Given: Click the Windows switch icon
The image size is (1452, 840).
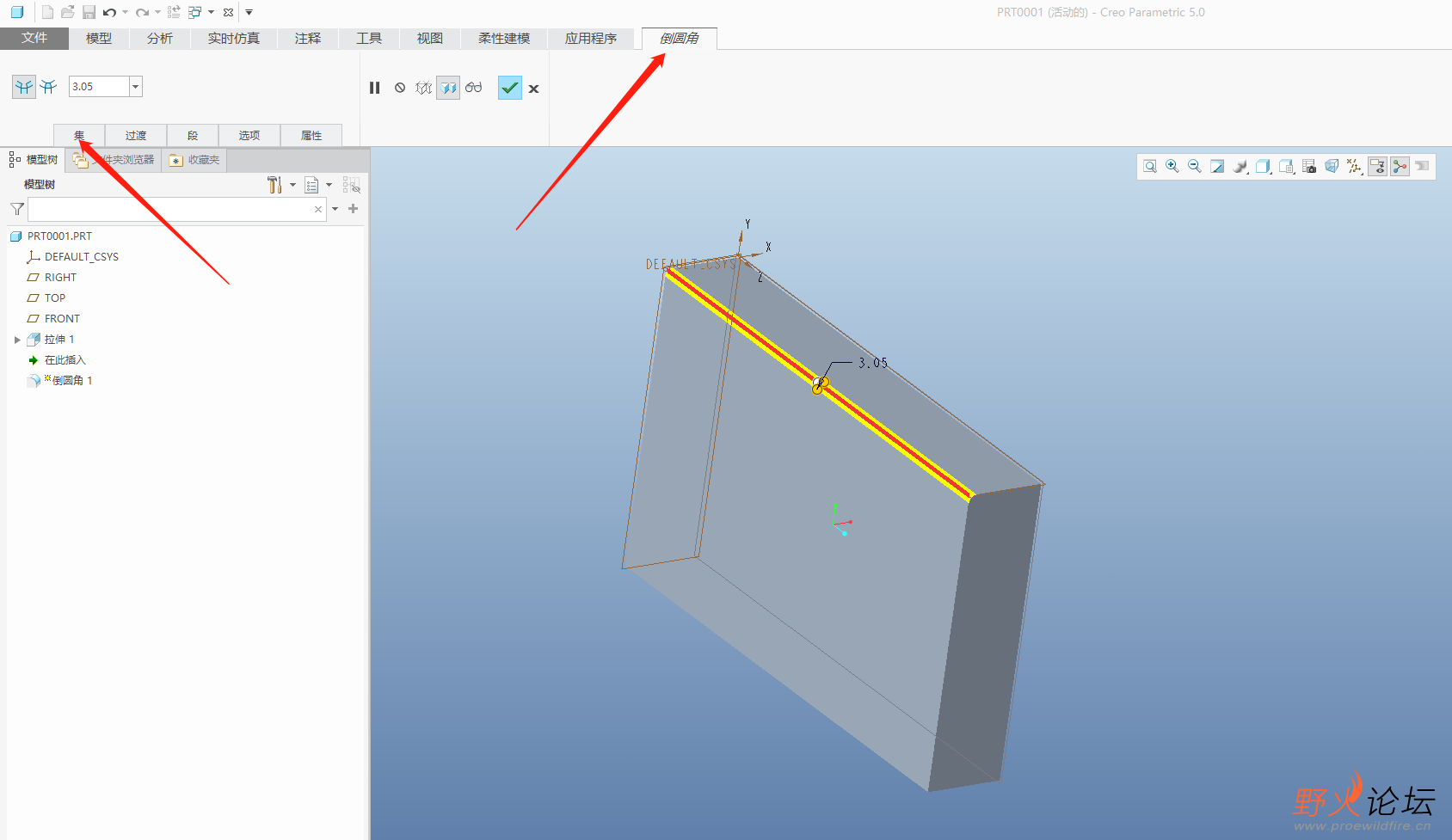Looking at the screenshot, I should pos(195,12).
